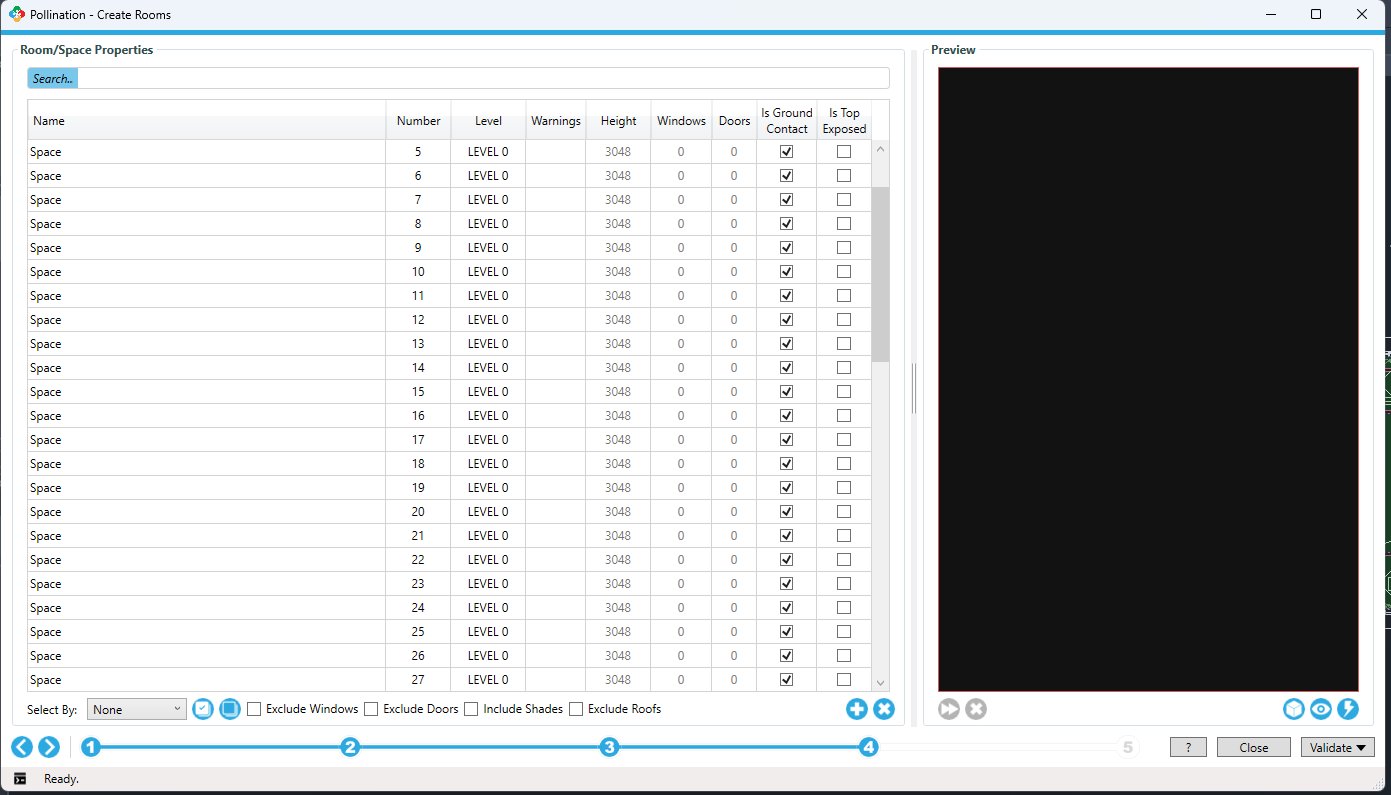This screenshot has height=795, width=1391.
Task: Enable the Exclude Windows checkbox
Action: pos(254,709)
